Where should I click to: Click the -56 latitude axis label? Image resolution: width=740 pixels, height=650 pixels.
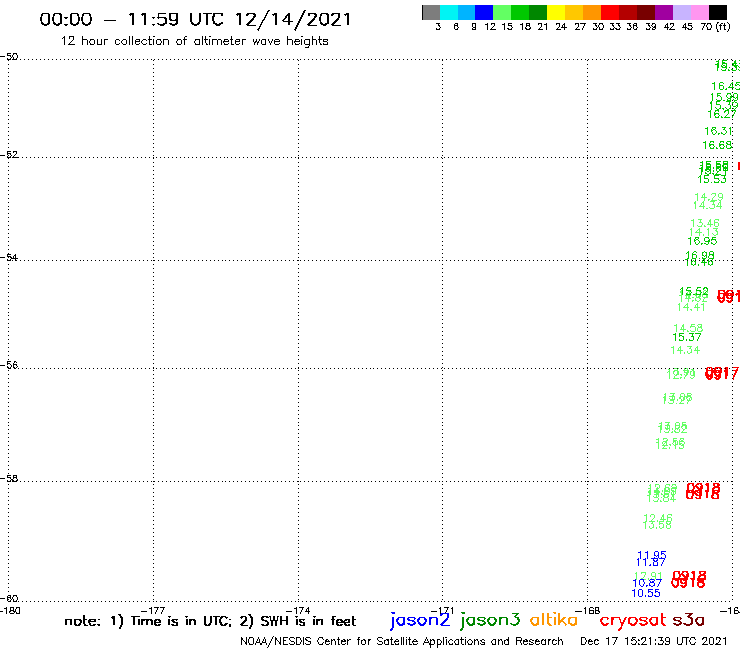coord(9,365)
